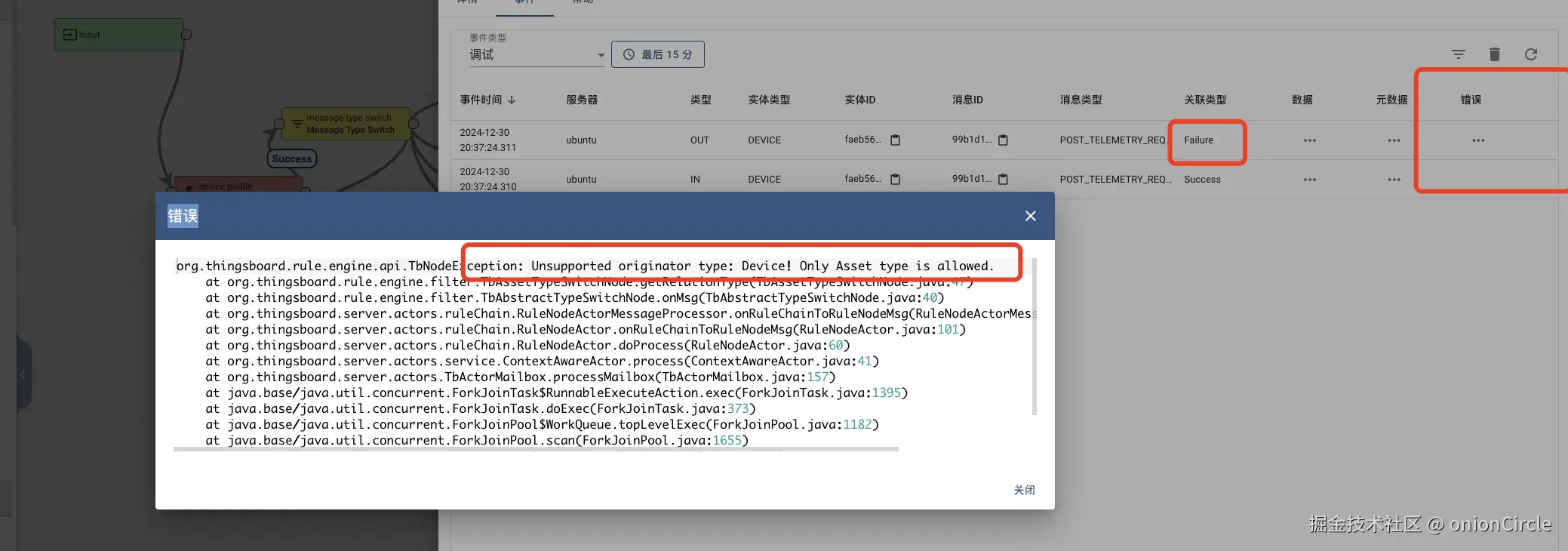Copy message ID of the IN row
1568x551 pixels.
pos(1003,180)
